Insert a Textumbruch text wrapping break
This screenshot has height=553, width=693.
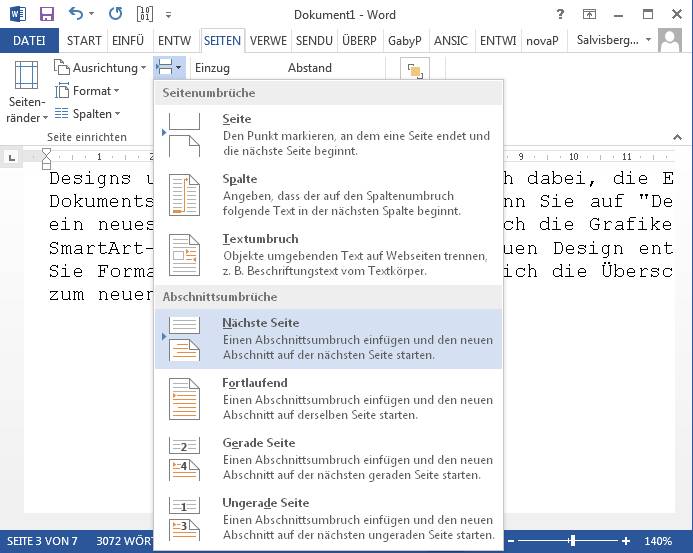(x=328, y=255)
